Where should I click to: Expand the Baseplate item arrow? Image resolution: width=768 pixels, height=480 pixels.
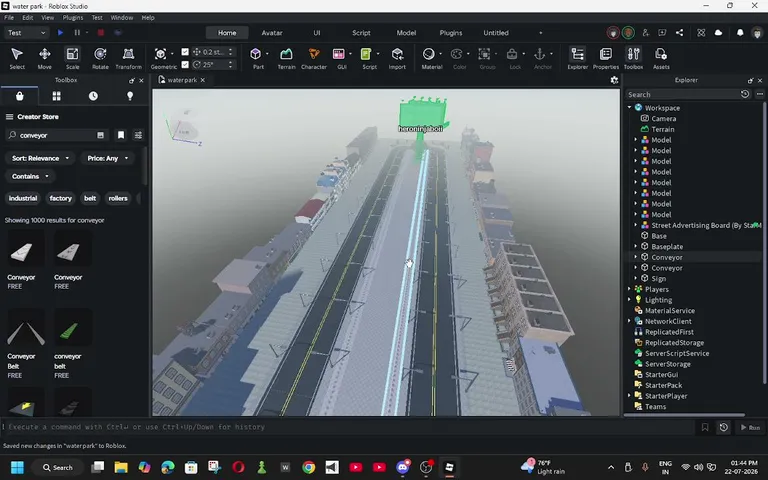pyautogui.click(x=636, y=246)
